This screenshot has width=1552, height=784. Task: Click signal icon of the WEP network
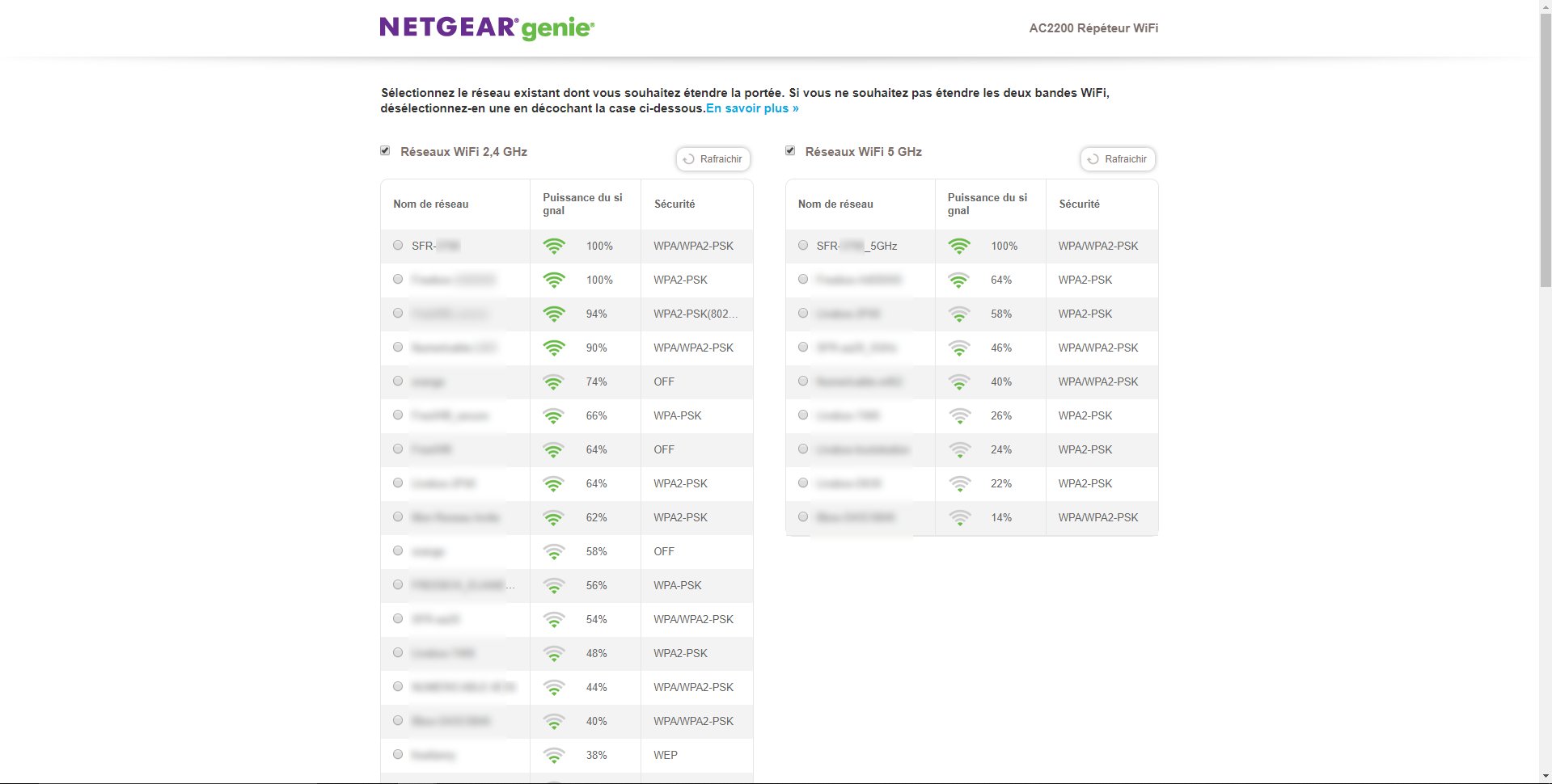[554, 756]
